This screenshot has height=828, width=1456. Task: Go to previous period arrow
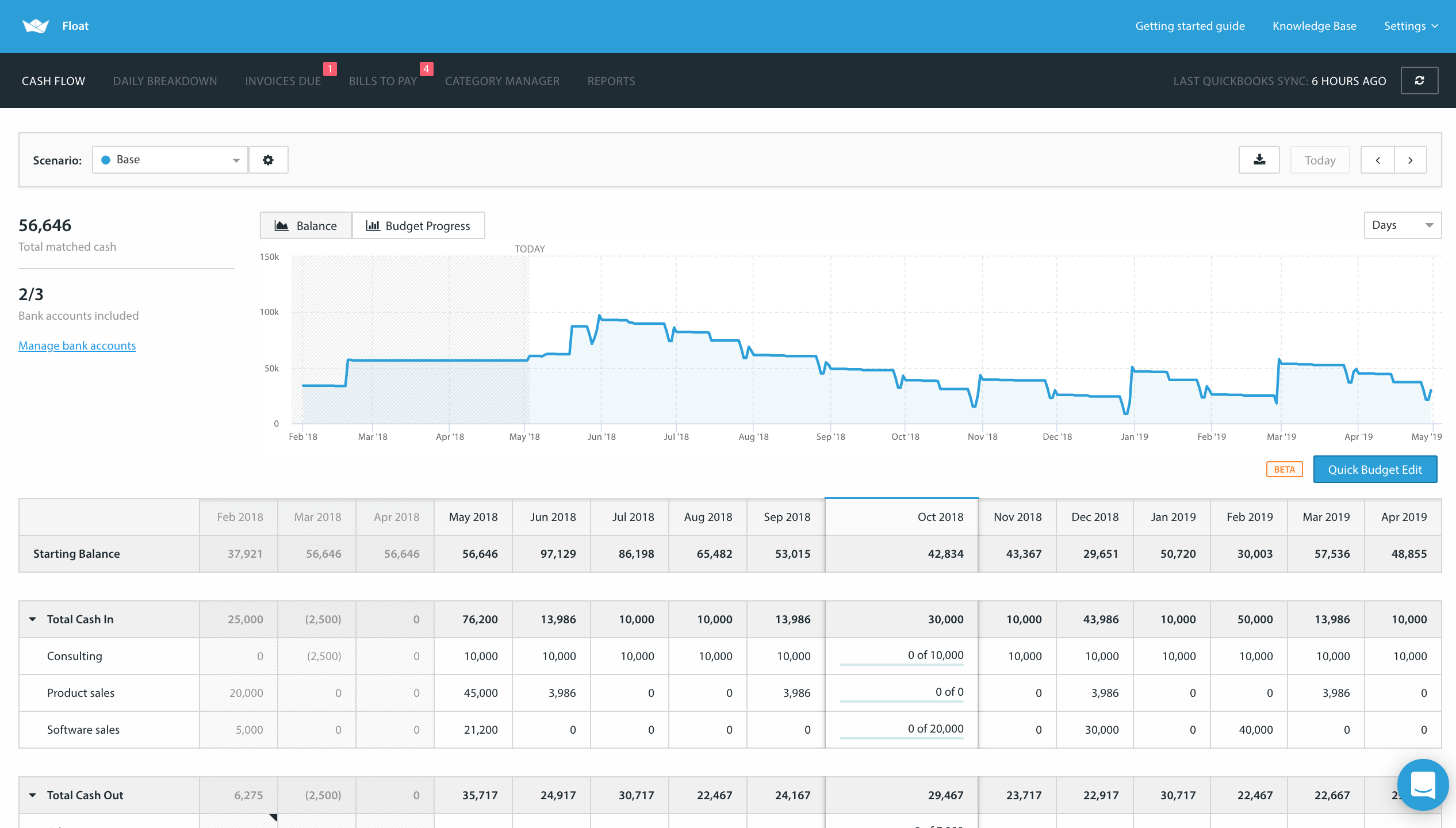(1377, 160)
